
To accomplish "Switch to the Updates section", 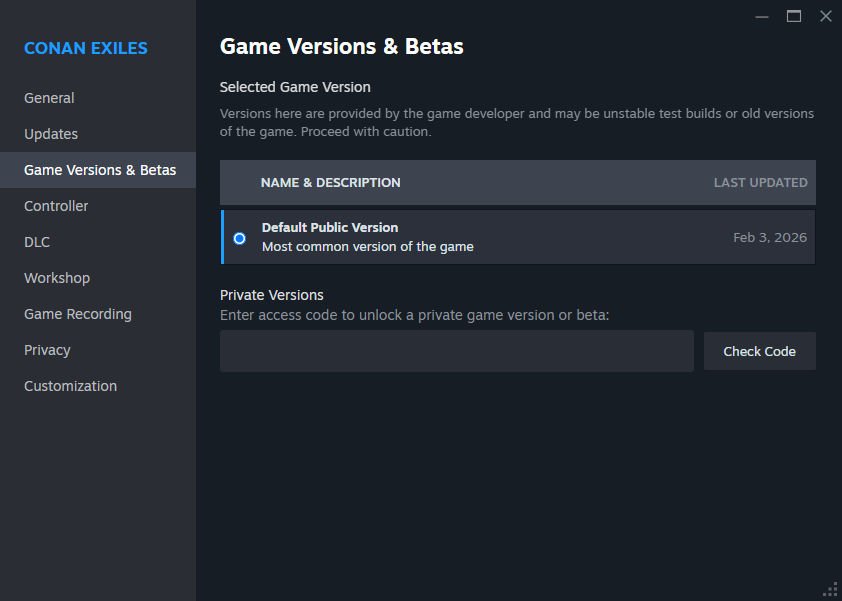I will click(x=50, y=134).
